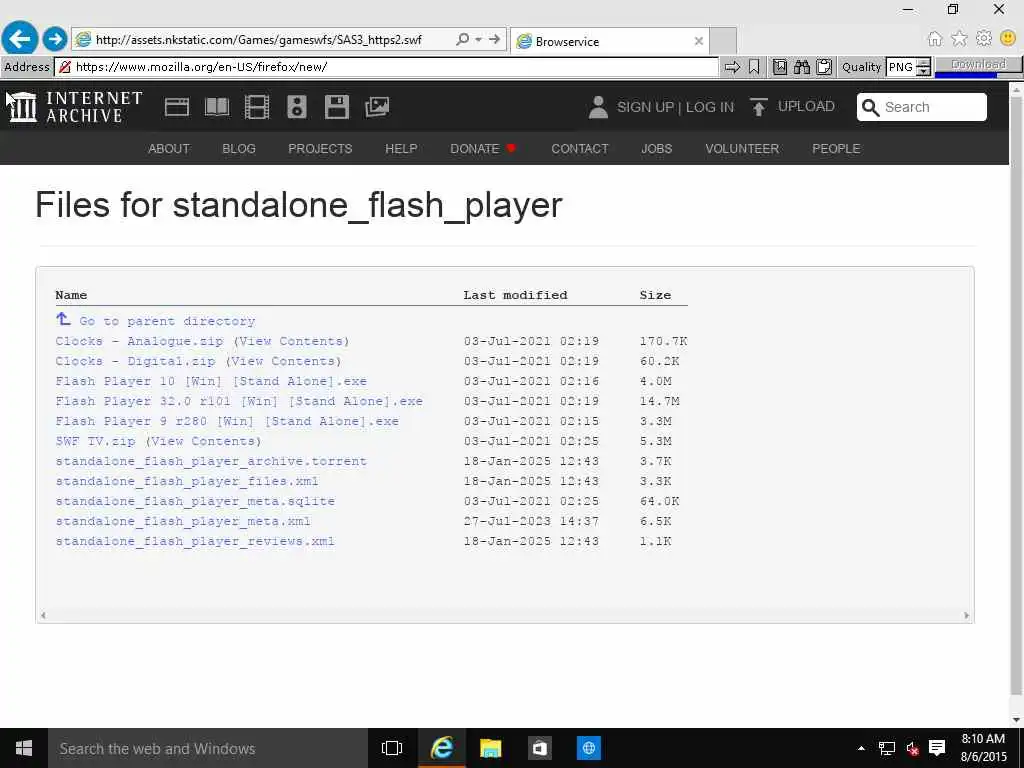The image size is (1024, 768).
Task: Open the JOBS menu item
Action: (x=656, y=149)
